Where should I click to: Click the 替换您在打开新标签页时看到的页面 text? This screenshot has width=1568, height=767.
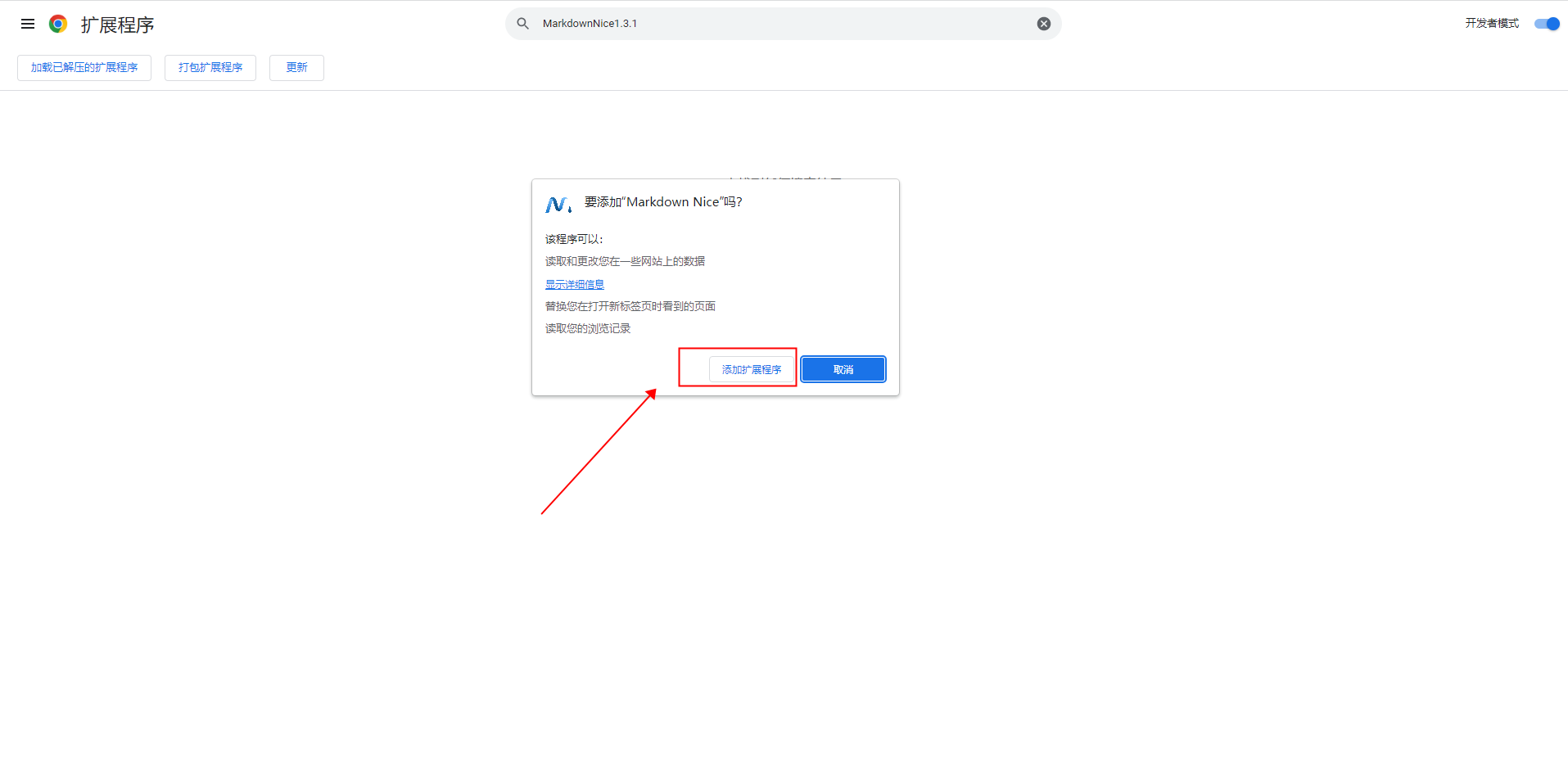click(x=630, y=306)
